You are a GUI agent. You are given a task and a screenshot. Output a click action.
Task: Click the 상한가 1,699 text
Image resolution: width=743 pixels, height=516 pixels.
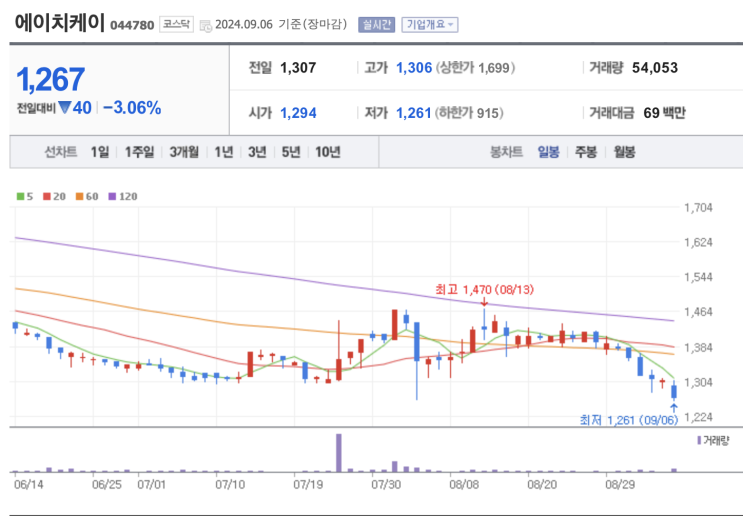pos(475,68)
